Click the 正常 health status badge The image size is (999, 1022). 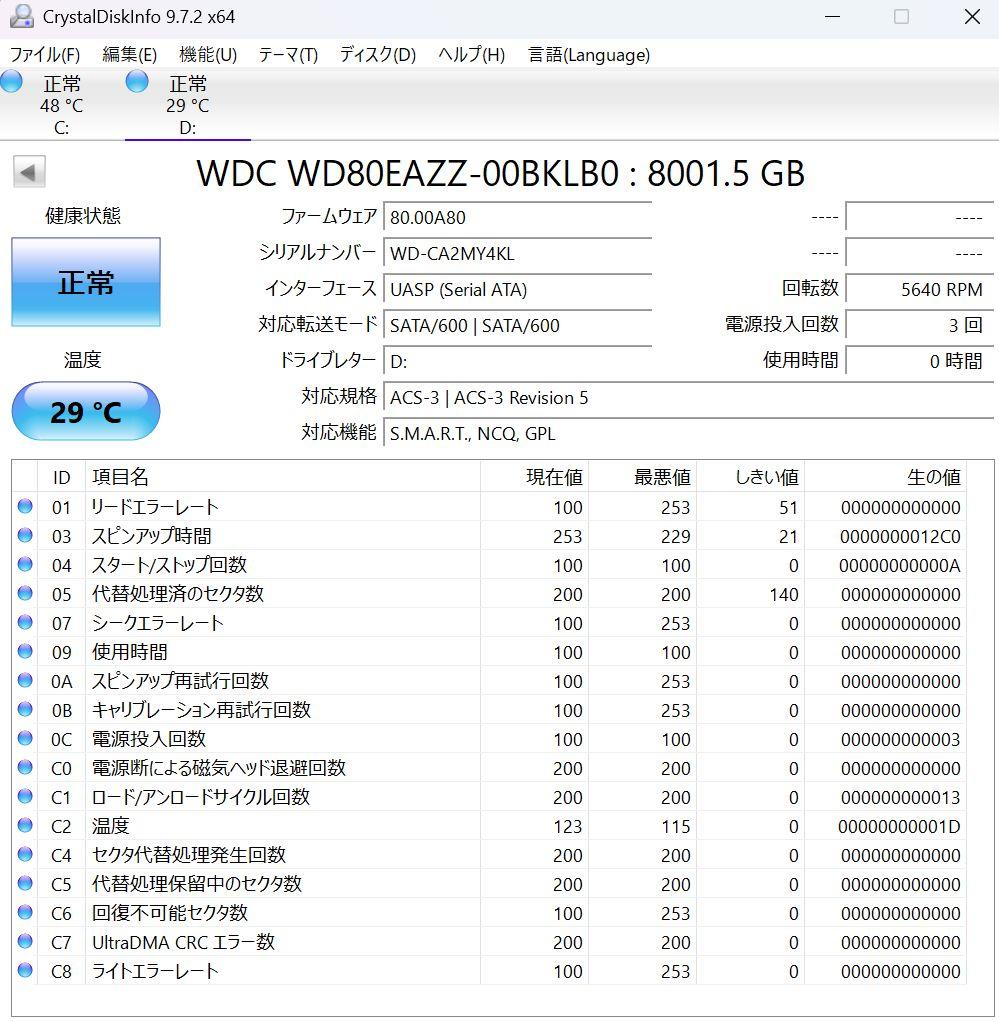tap(85, 283)
